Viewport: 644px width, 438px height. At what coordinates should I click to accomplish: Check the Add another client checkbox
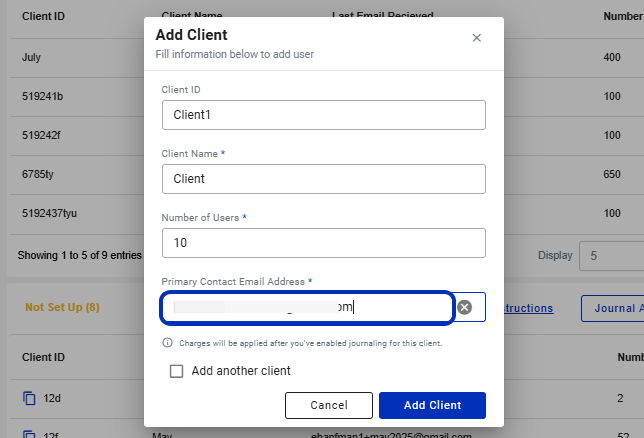[177, 371]
